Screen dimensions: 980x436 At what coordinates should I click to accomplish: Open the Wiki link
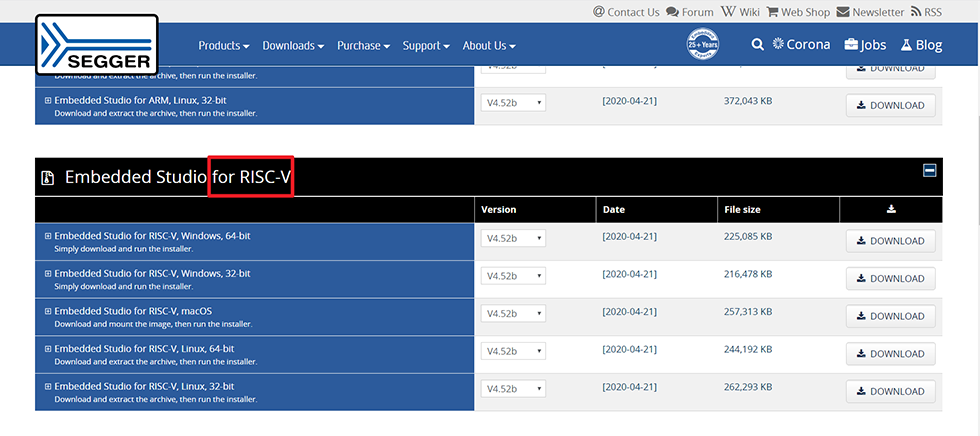740,12
